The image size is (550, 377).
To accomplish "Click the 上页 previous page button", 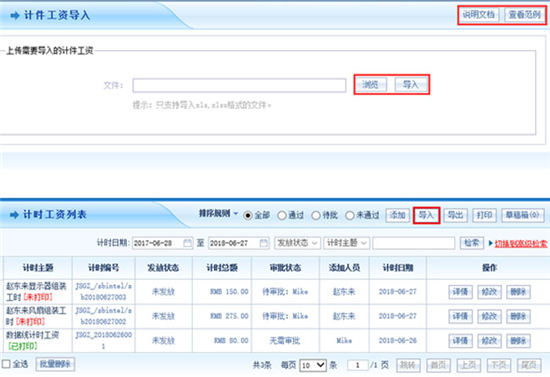I will click(x=468, y=365).
